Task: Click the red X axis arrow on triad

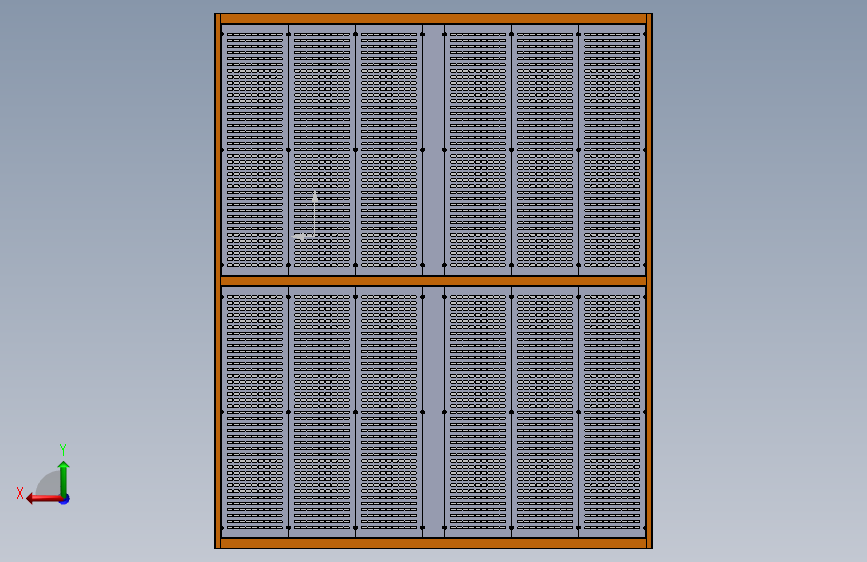Action: point(43,499)
